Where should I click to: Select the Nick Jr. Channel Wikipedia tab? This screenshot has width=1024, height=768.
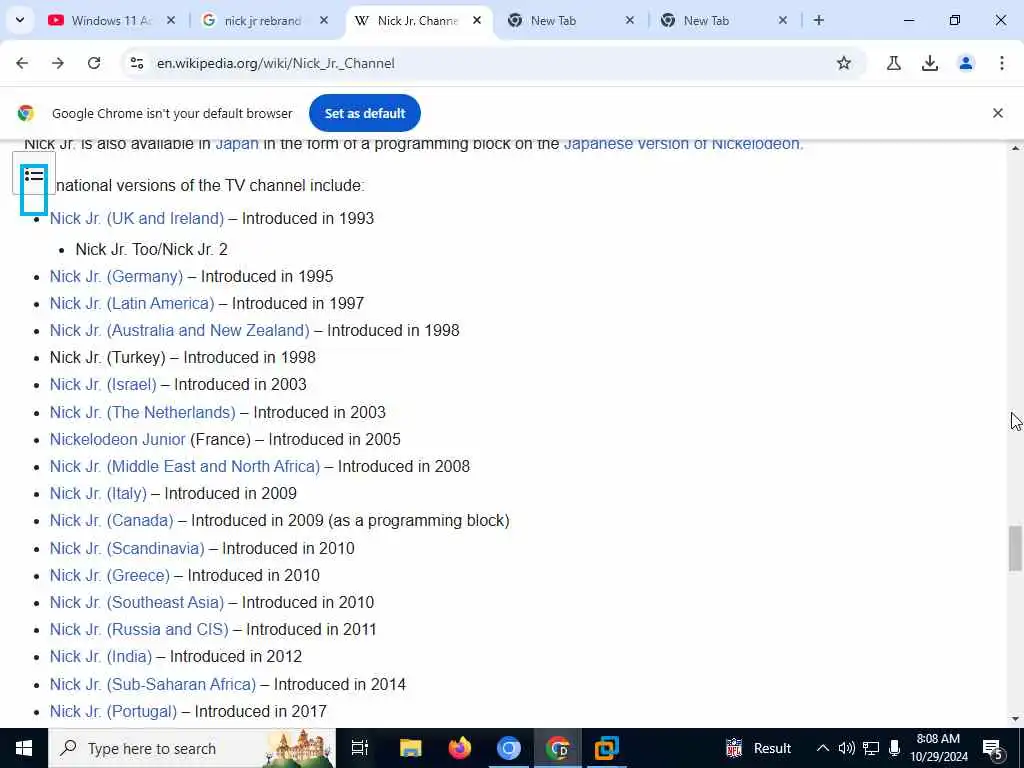pyautogui.click(x=418, y=20)
